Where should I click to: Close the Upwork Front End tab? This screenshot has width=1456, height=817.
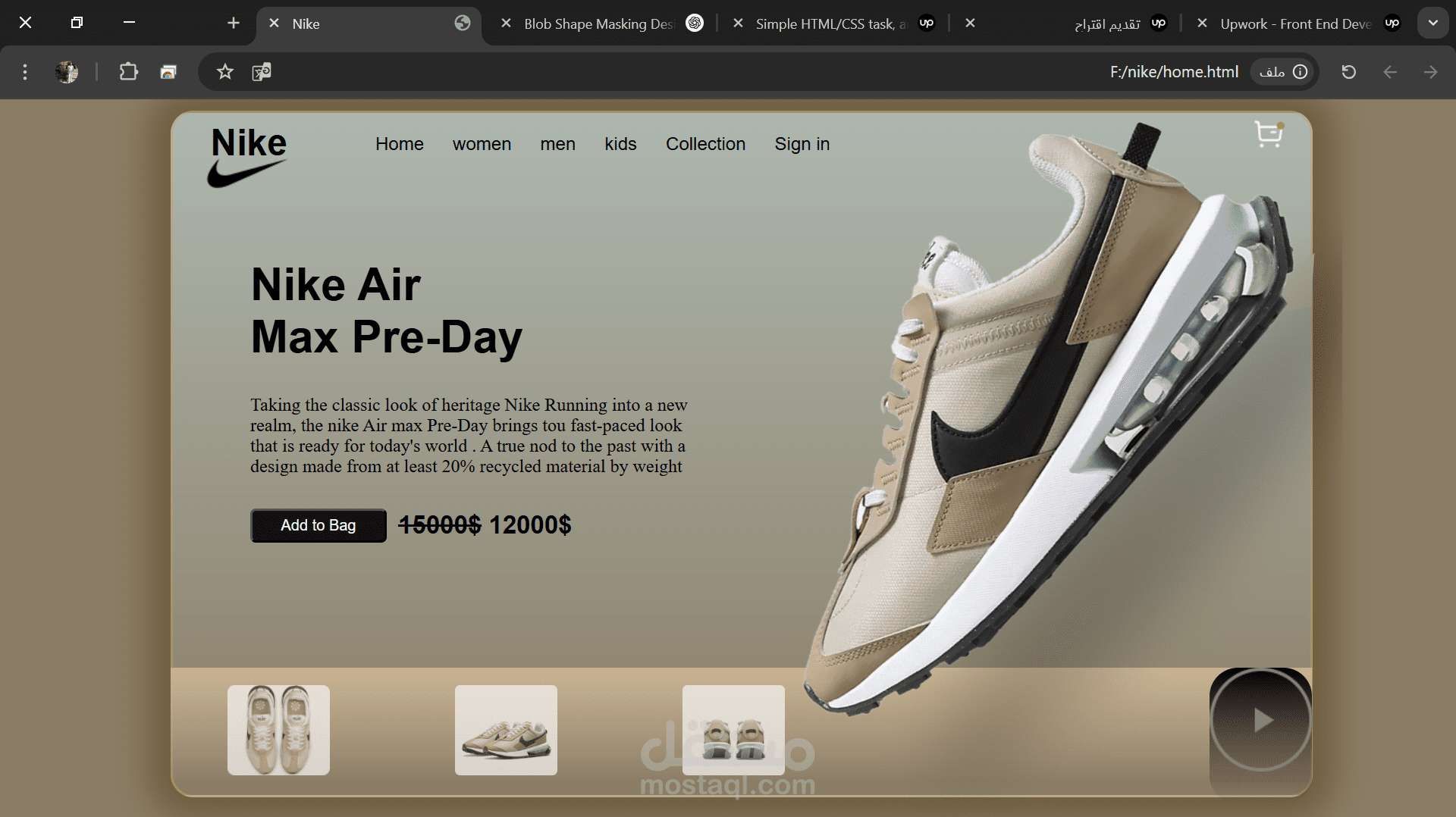pyautogui.click(x=1202, y=23)
